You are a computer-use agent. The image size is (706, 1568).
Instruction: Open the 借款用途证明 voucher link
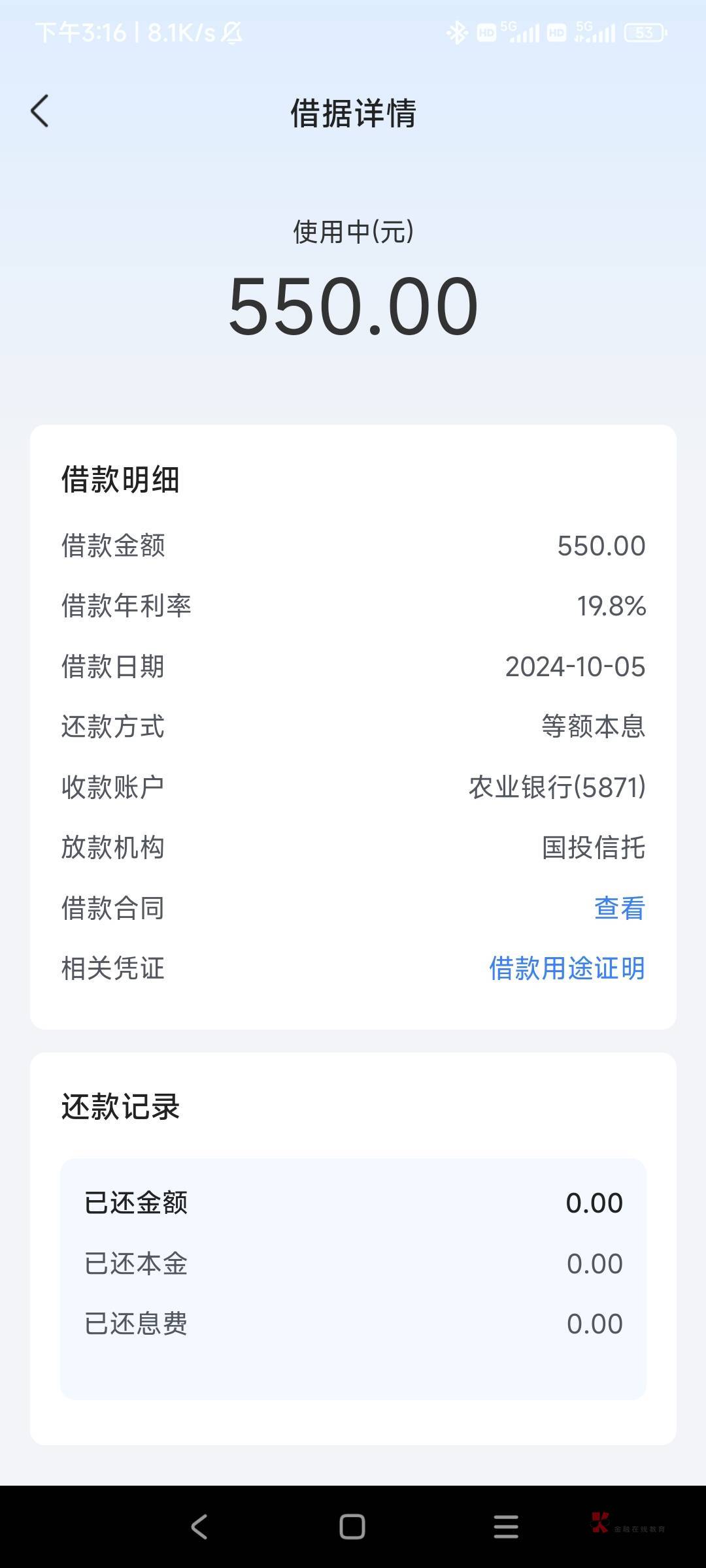[567, 968]
